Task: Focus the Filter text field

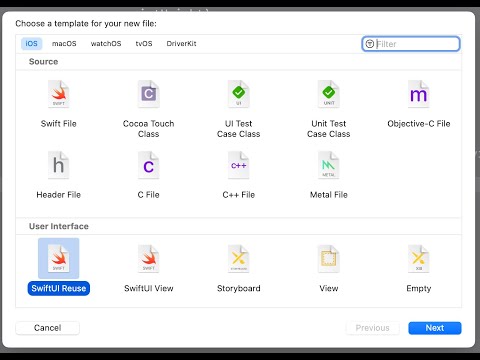Action: 411,44
